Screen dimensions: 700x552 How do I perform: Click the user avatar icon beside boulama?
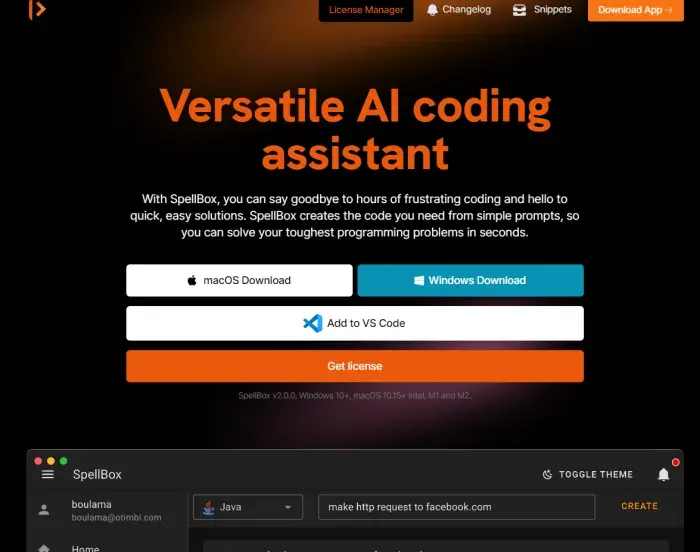point(43,510)
